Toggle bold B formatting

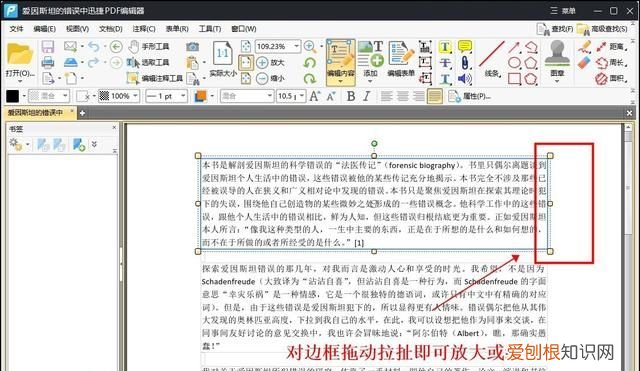click(351, 96)
